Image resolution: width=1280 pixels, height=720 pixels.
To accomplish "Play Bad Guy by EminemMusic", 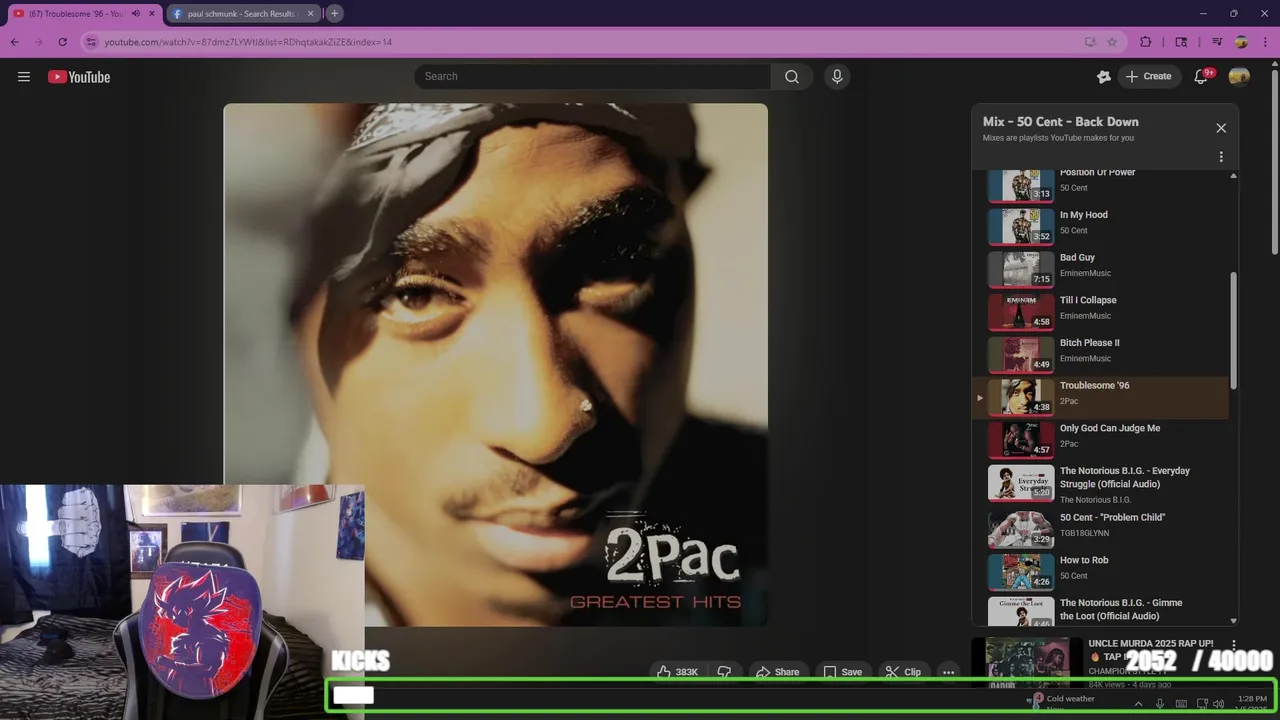I will coord(1100,267).
